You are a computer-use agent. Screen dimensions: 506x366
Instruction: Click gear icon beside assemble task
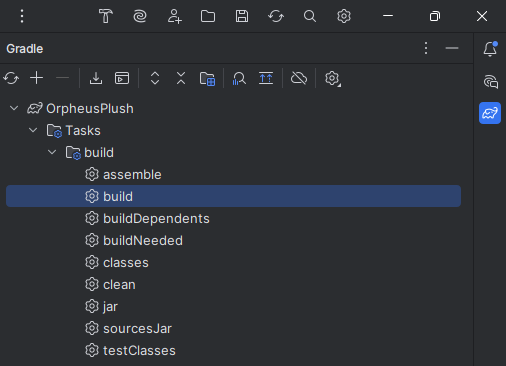coord(92,174)
